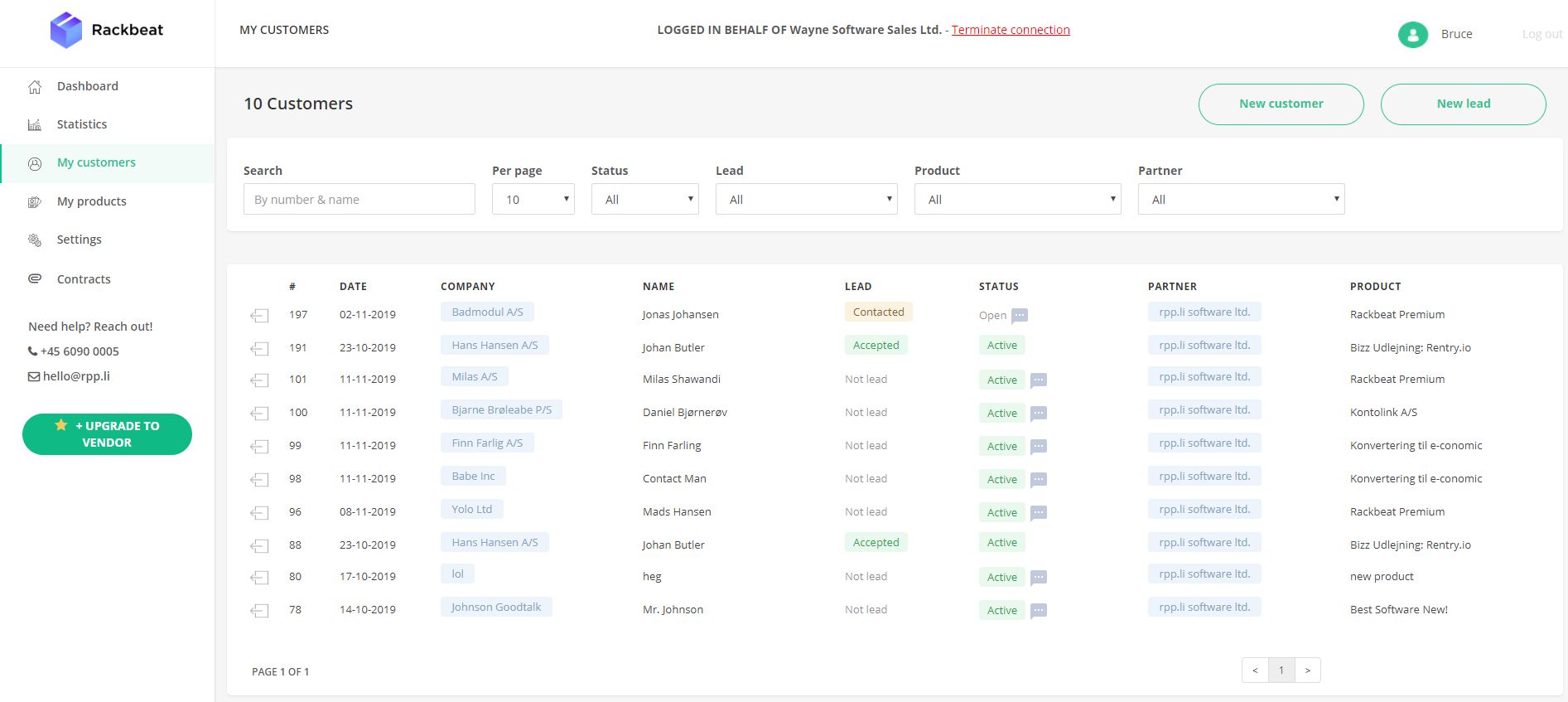This screenshot has width=1568, height=702.
Task: Click the login icon for row 80
Action: coord(259,577)
